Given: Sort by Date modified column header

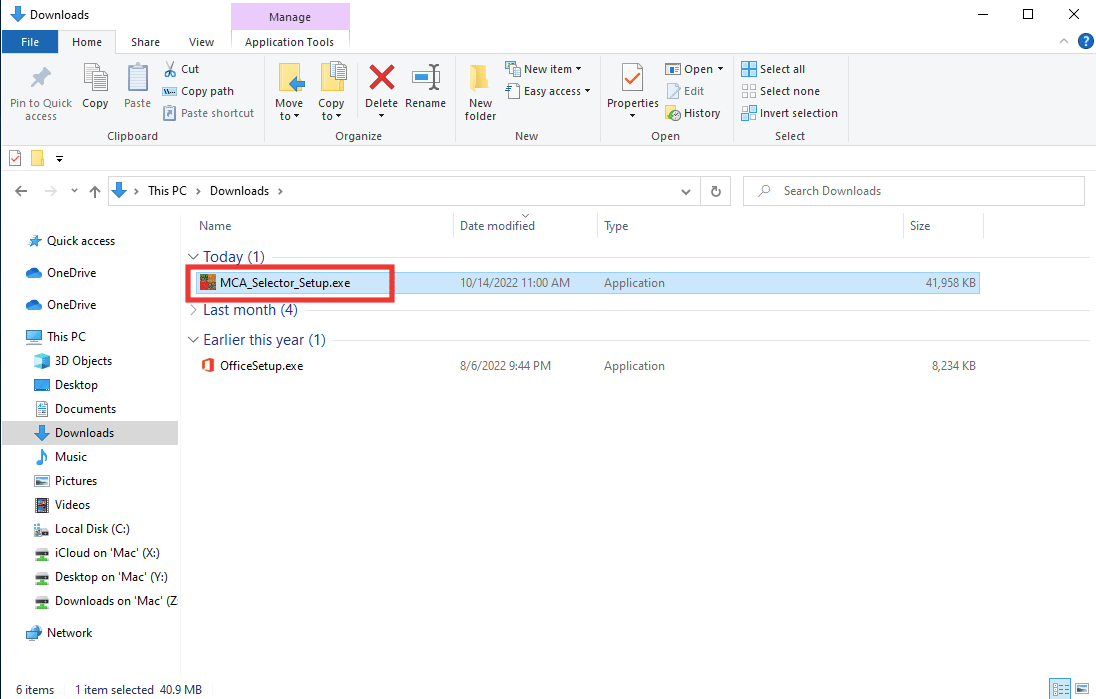Looking at the screenshot, I should click(497, 226).
